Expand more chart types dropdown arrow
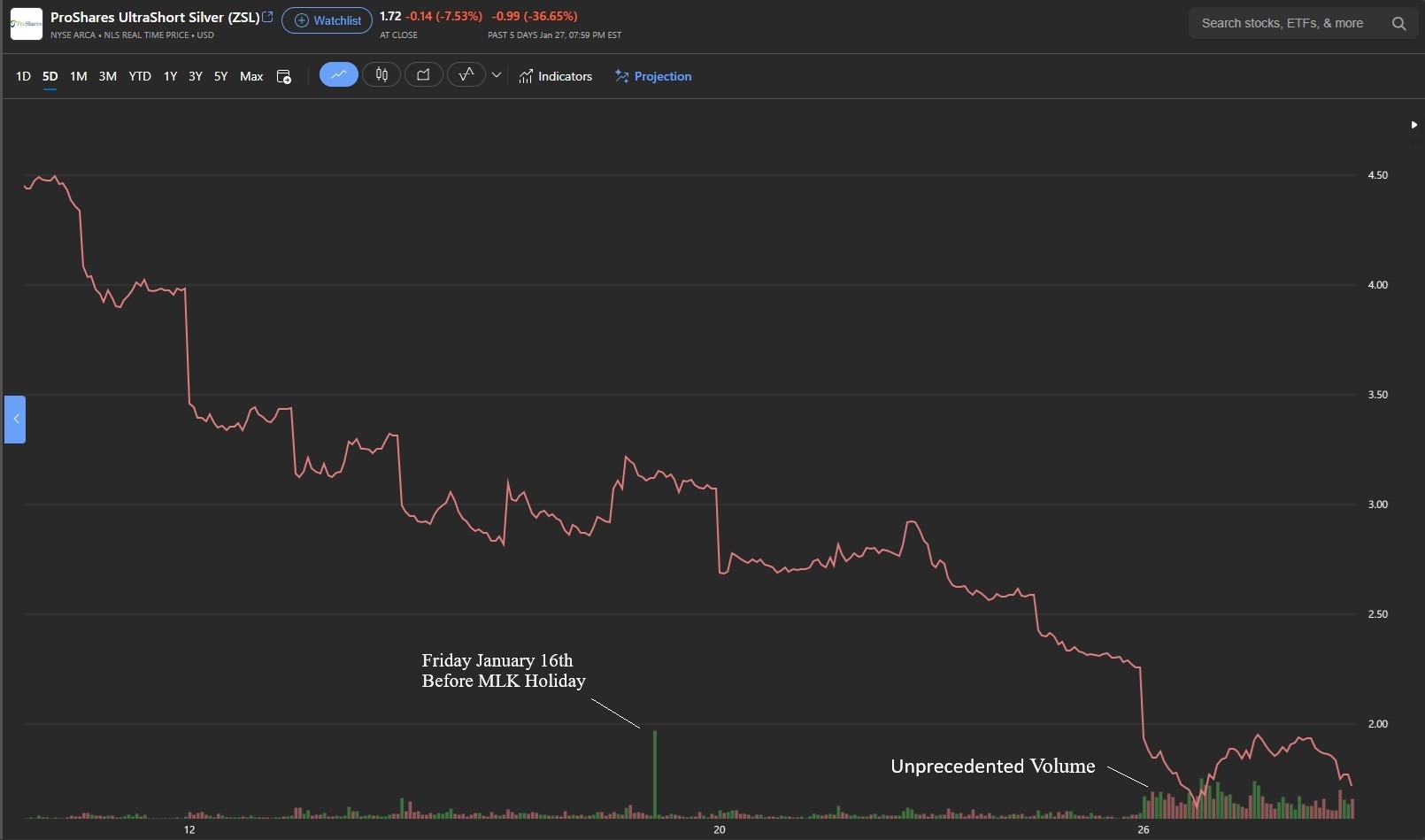 (497, 76)
